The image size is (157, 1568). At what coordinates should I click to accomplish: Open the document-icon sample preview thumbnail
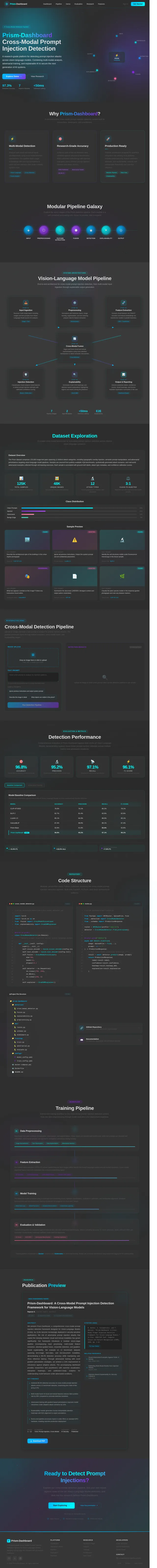tap(75, 576)
